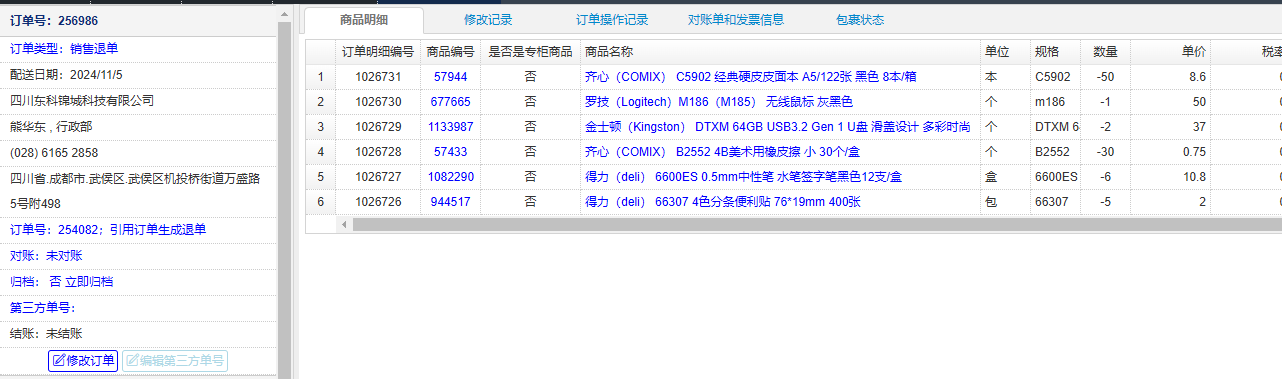Select order detail number 1026726

coord(378,202)
